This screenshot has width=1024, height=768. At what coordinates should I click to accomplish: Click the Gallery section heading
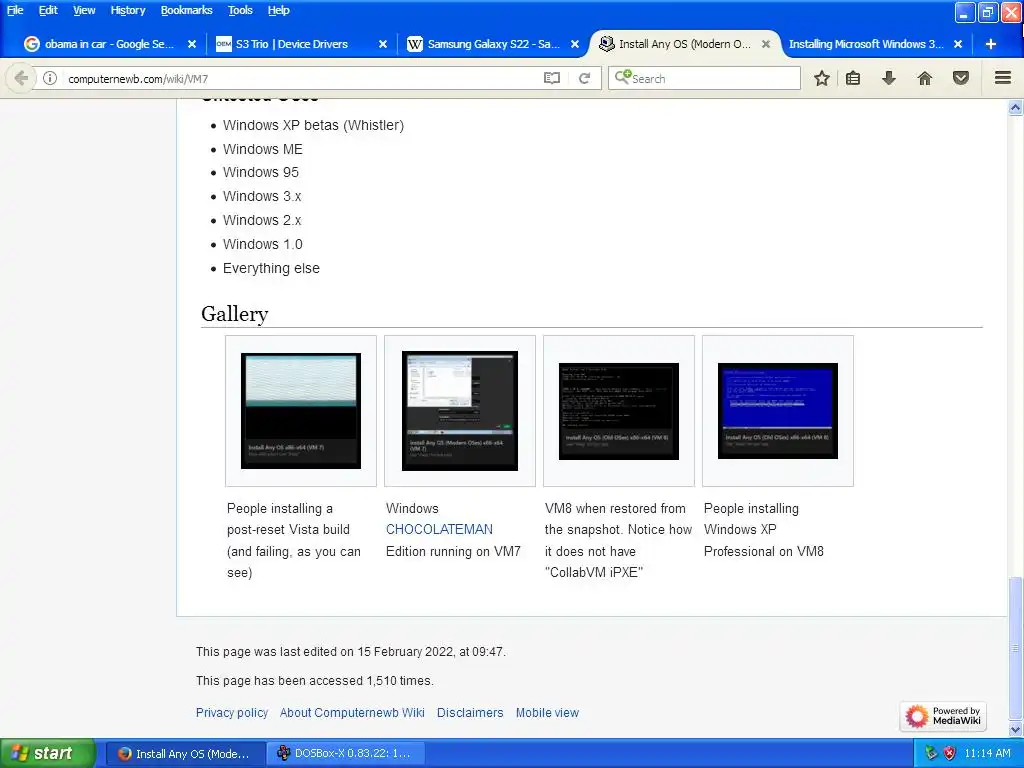pos(234,314)
